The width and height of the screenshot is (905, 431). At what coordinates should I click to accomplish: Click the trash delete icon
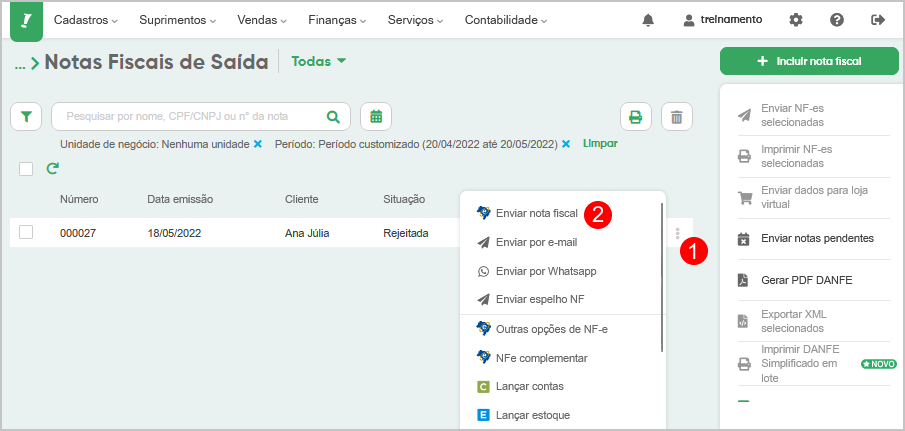[x=676, y=117]
